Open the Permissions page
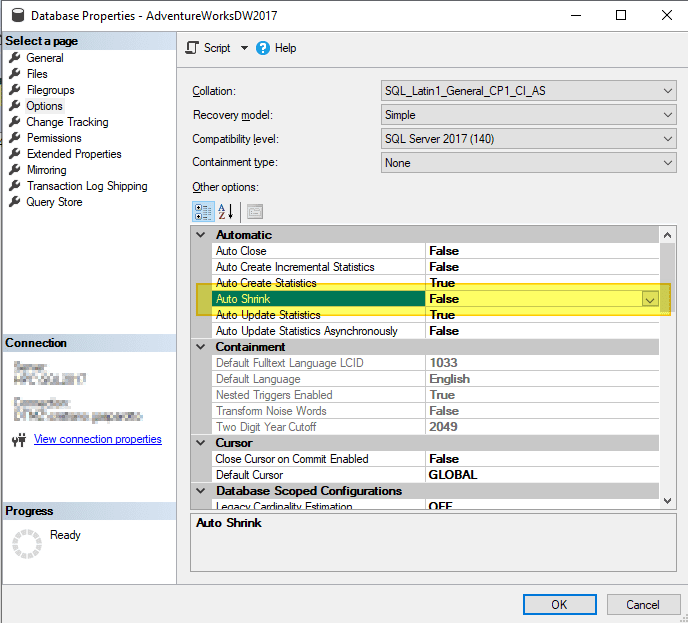 [54, 138]
